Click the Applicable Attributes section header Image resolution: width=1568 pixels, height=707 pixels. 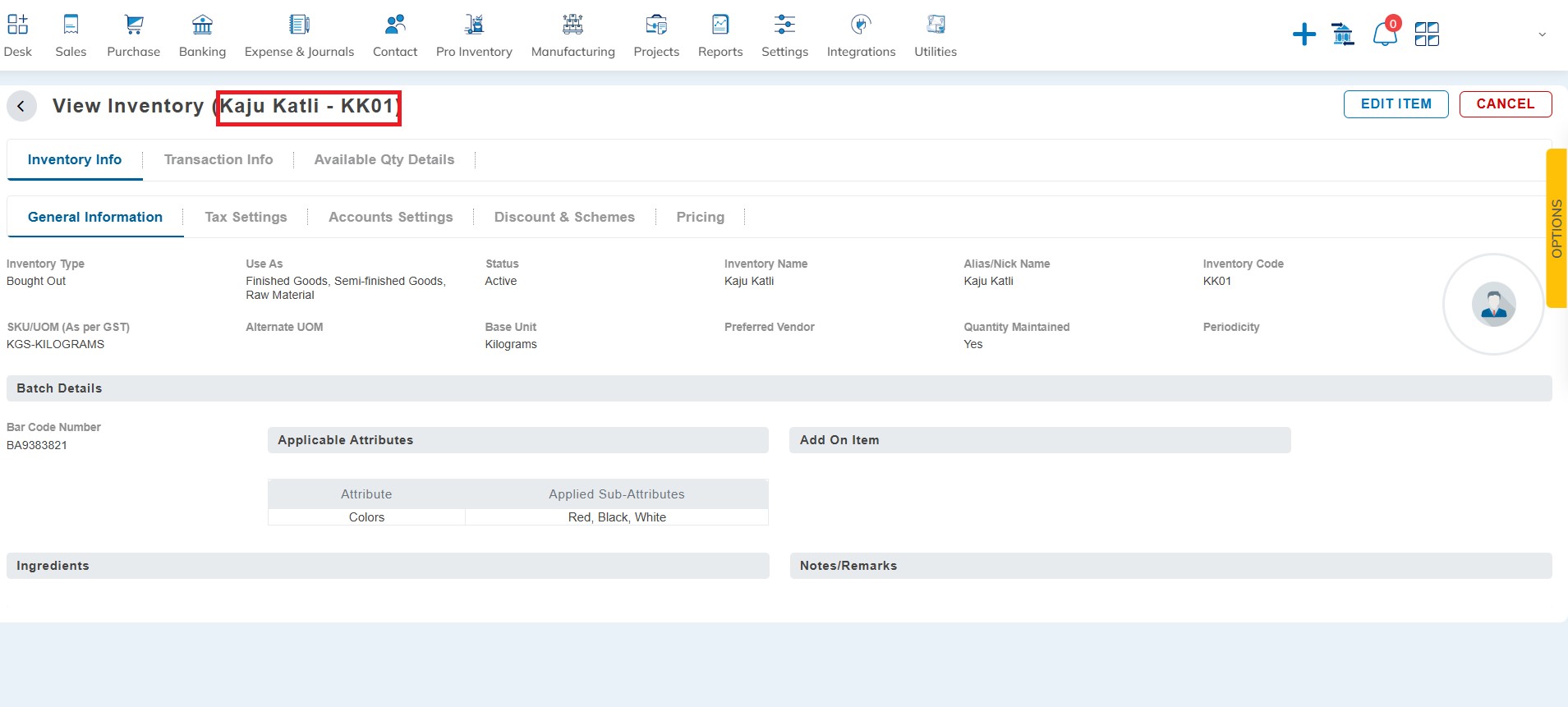pos(518,440)
